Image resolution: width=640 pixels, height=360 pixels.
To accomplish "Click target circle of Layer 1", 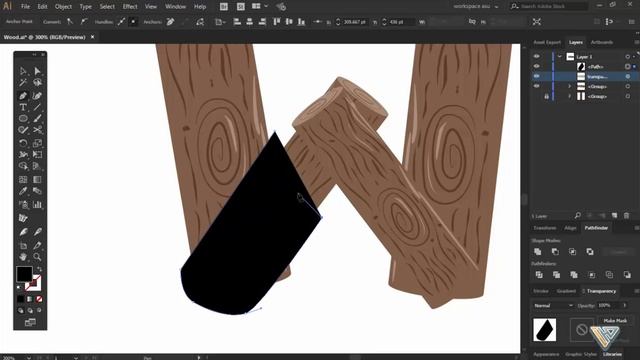I will (628, 56).
